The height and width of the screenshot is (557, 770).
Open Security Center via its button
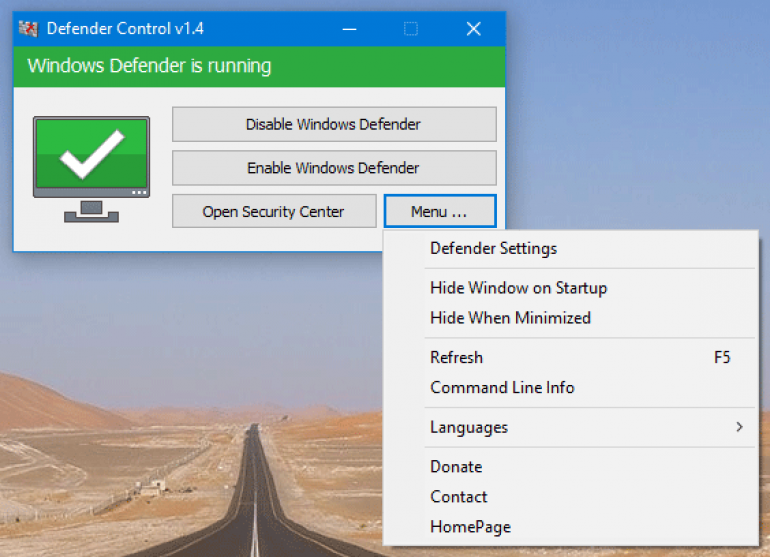(274, 211)
